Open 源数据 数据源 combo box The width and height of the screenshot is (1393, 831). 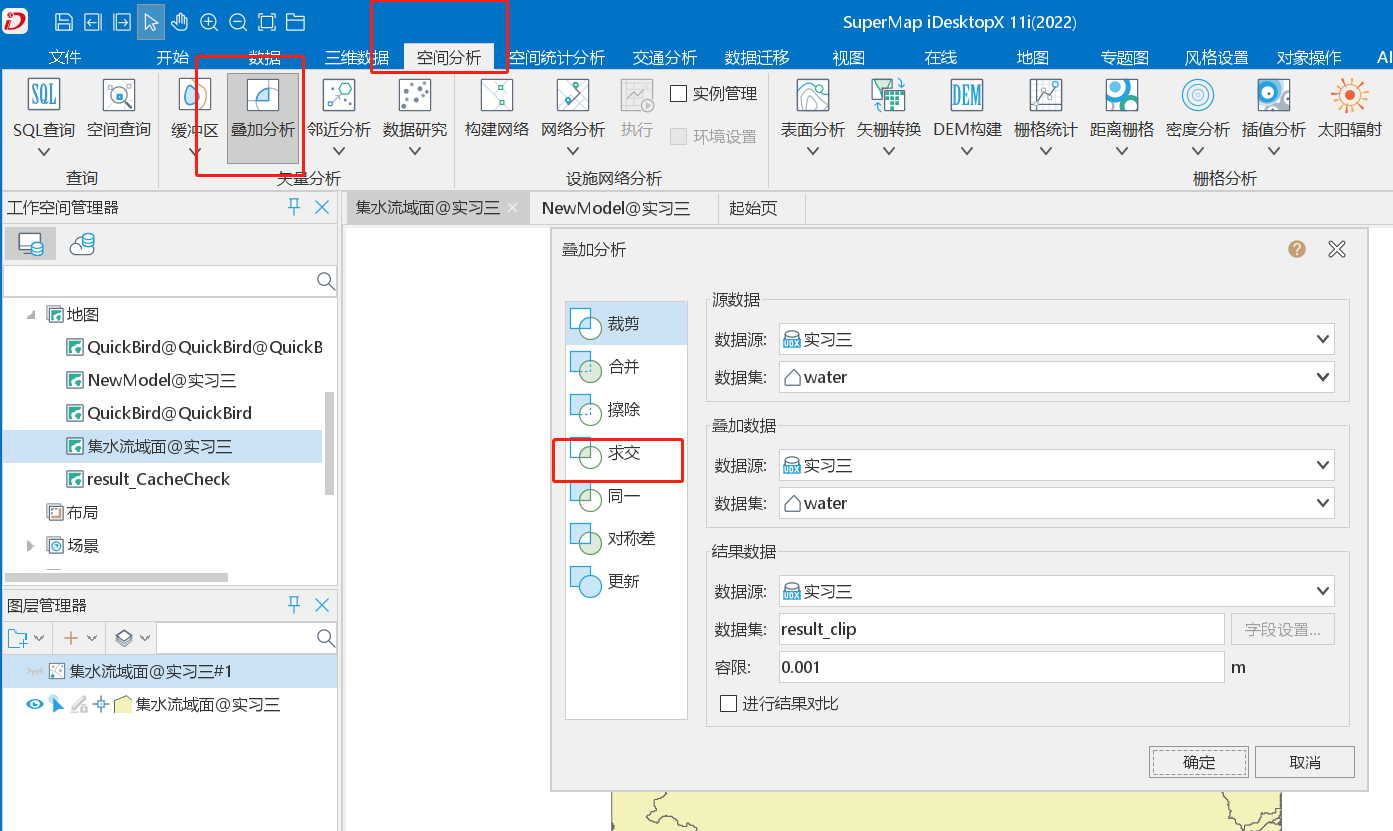point(1057,339)
